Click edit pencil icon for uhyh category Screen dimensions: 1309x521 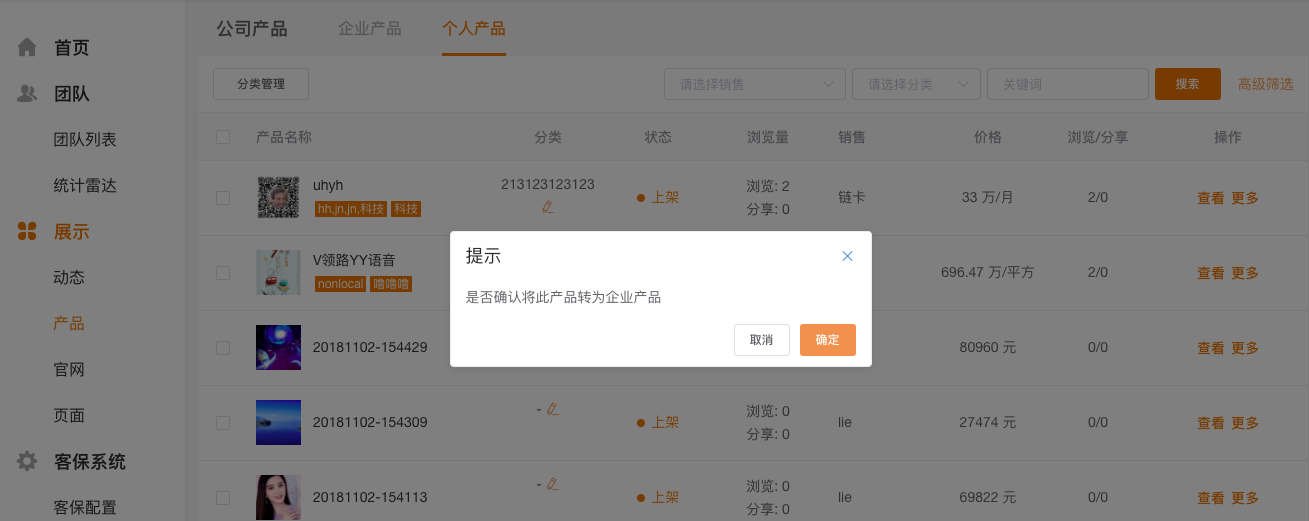(547, 207)
